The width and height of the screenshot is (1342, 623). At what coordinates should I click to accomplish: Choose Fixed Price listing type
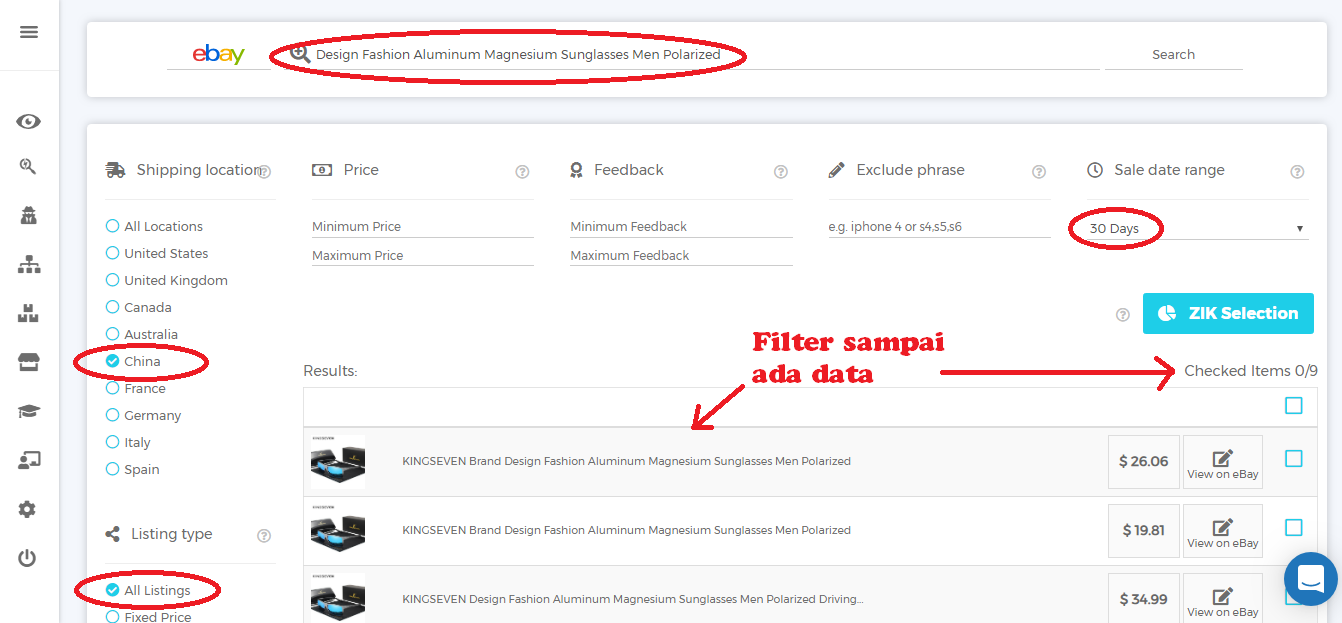[113, 617]
